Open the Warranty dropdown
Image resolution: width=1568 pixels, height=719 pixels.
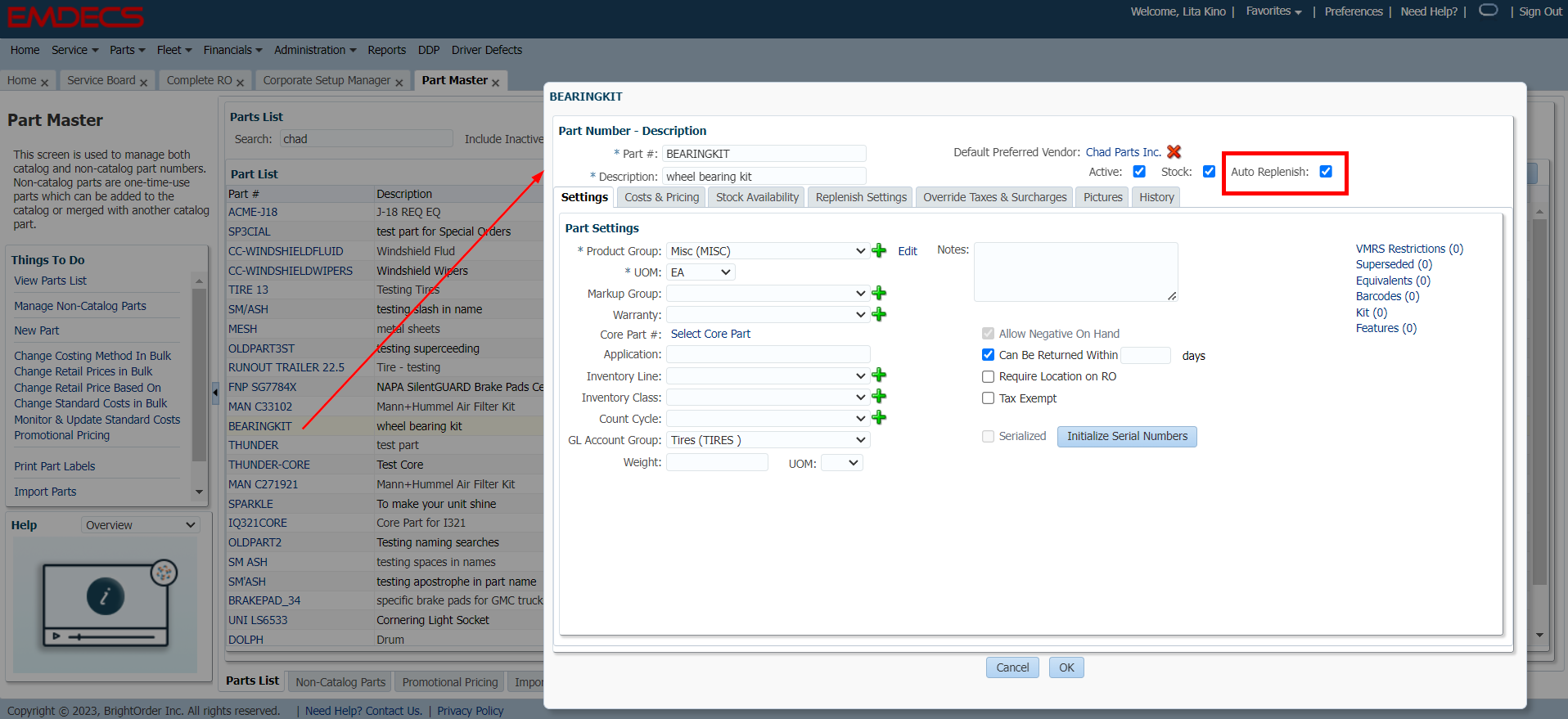pos(768,315)
